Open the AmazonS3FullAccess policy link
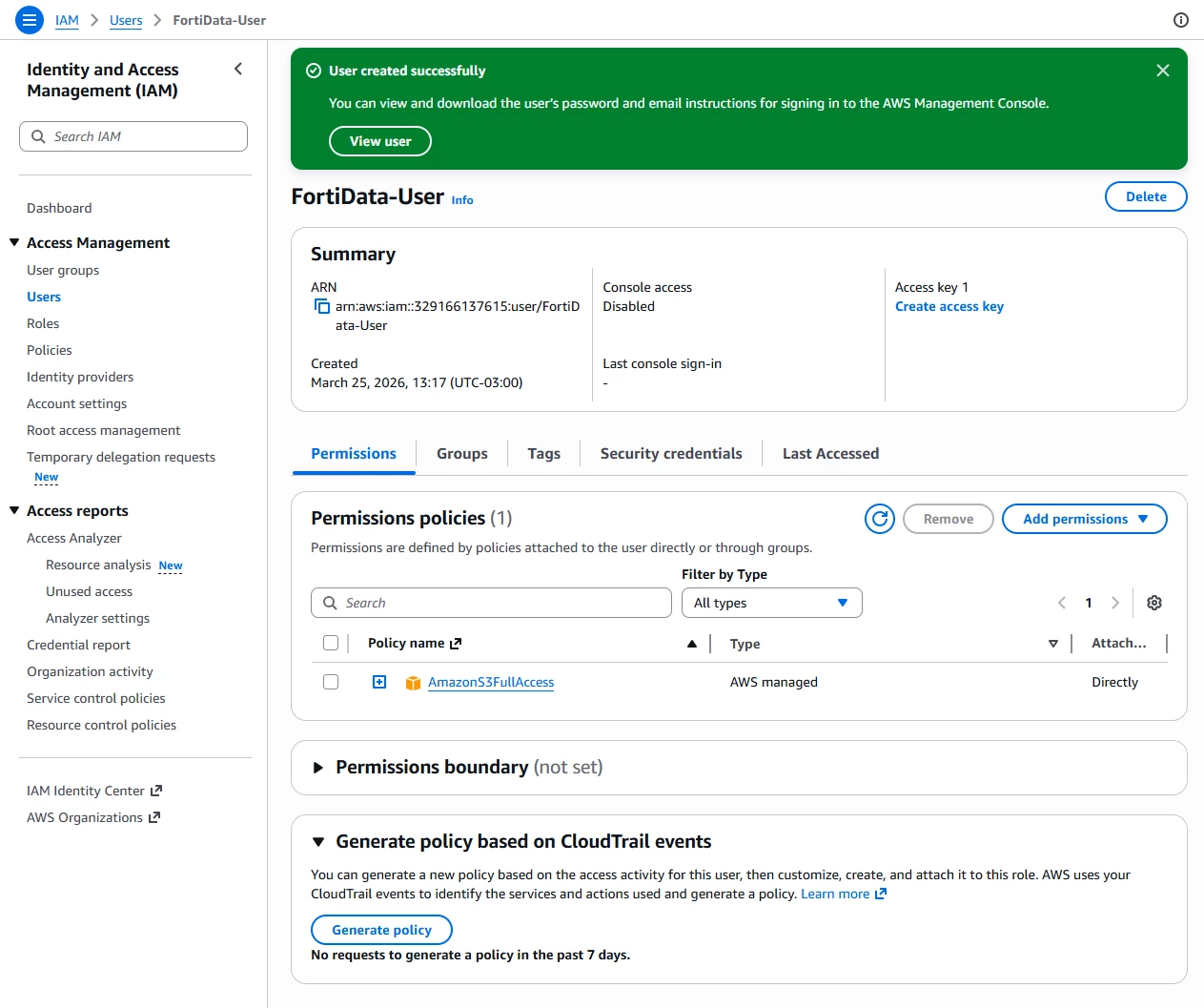 click(x=491, y=682)
